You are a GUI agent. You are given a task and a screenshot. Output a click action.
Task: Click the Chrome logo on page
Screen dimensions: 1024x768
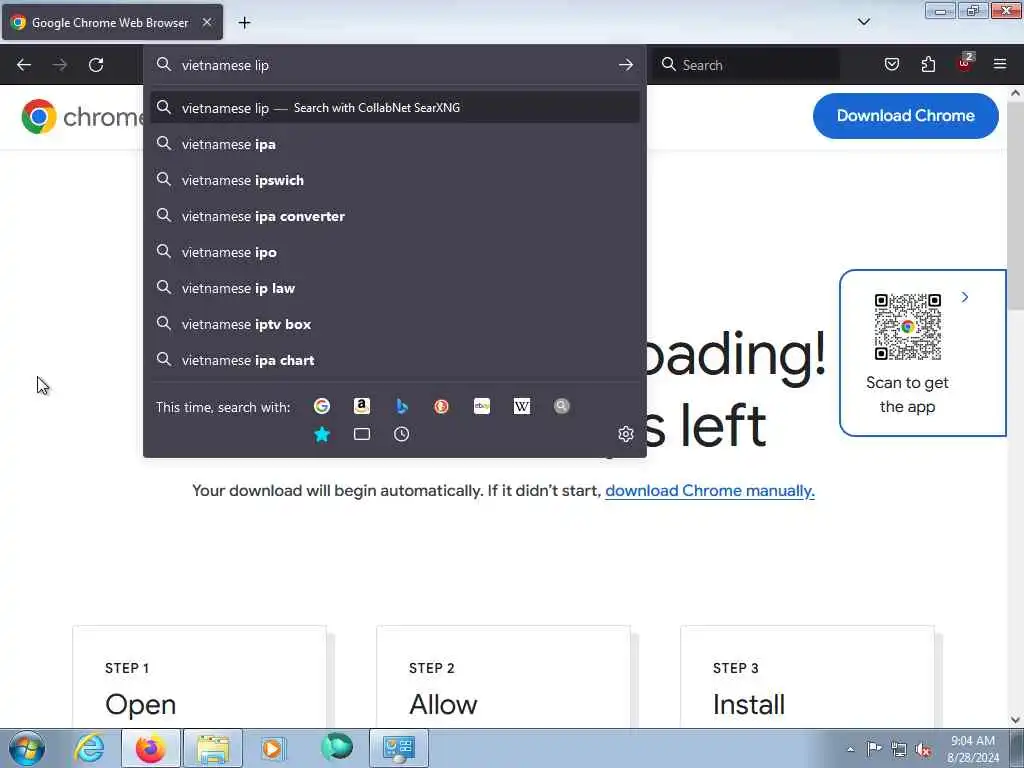[39, 117]
